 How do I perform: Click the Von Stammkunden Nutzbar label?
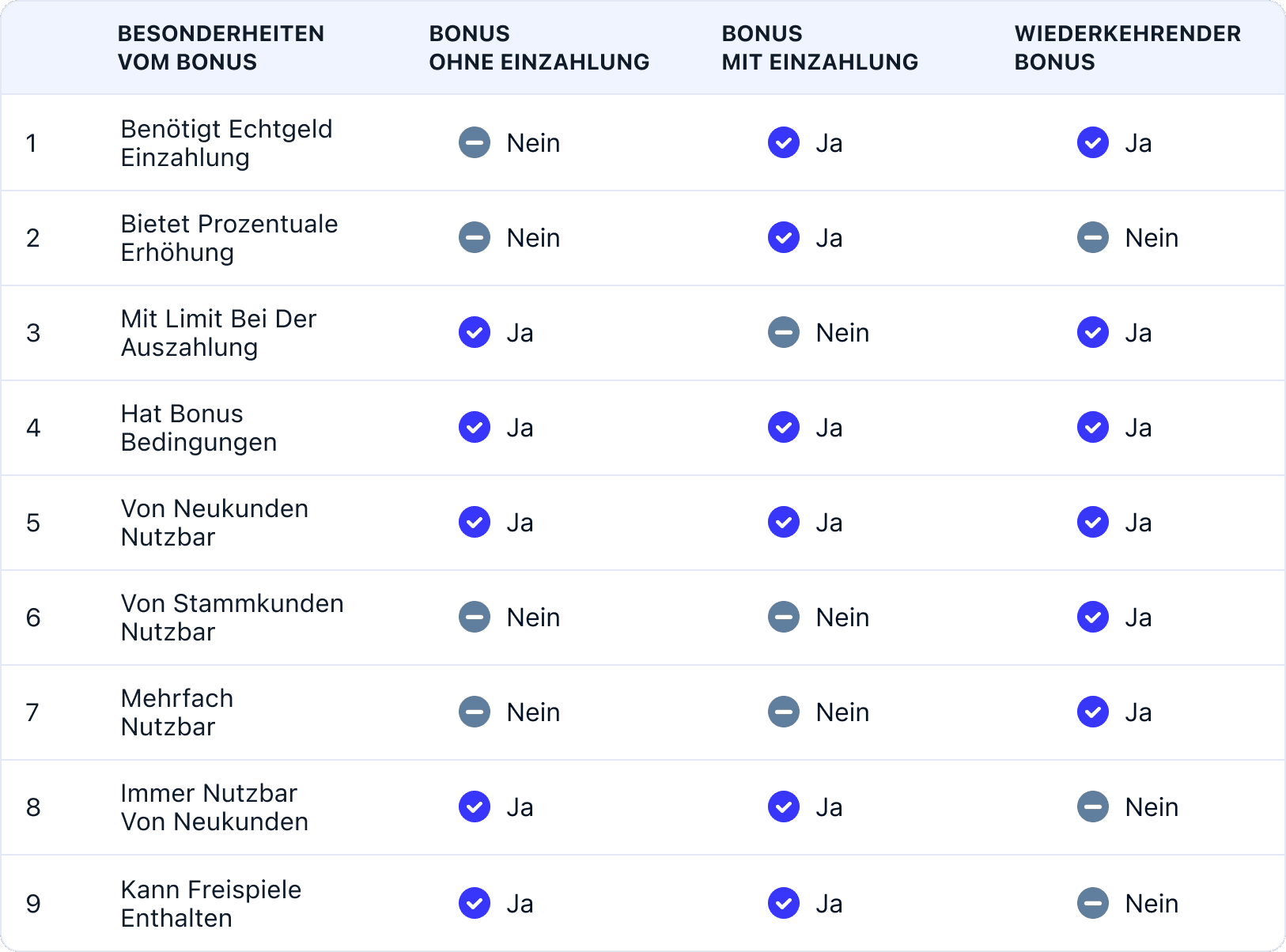[x=232, y=618]
